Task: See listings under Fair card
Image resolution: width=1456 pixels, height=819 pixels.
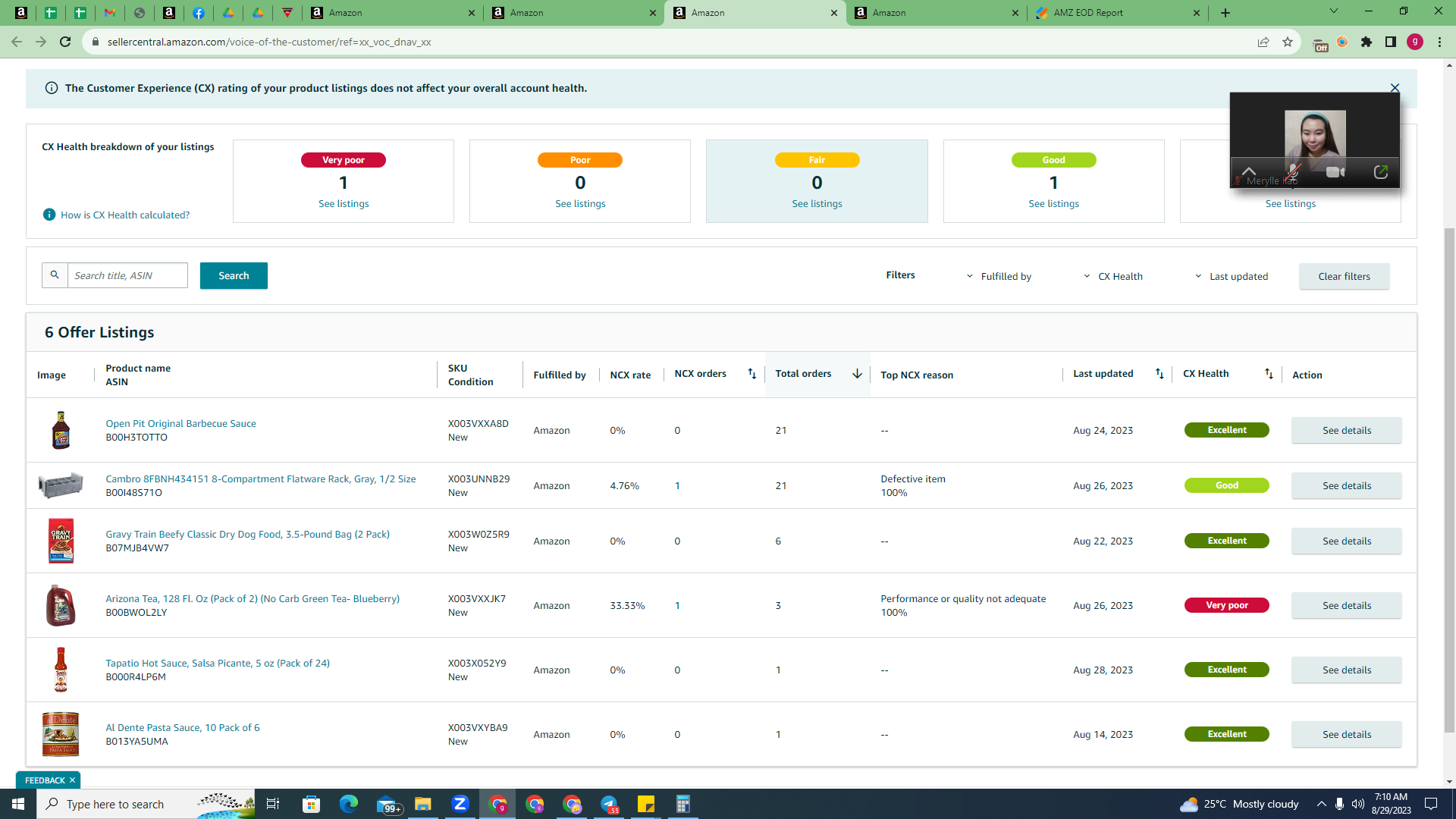Action: click(817, 203)
